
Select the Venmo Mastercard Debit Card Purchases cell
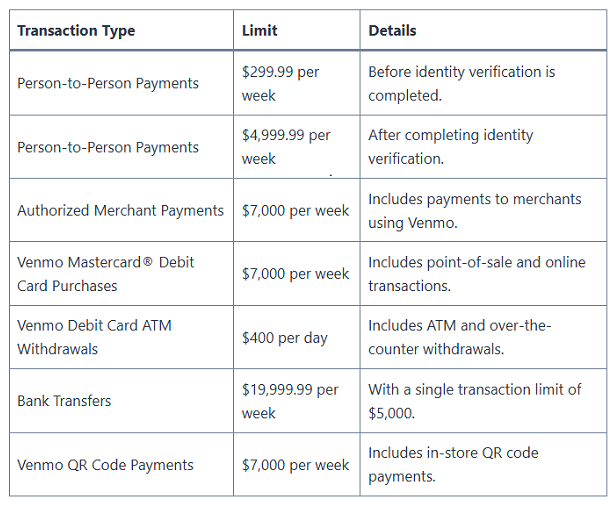(105, 274)
